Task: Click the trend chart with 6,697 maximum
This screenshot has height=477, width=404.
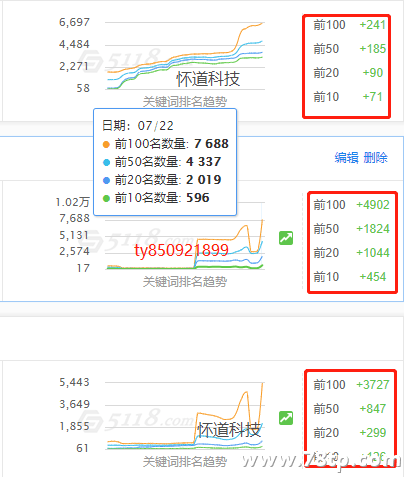Action: pos(185,56)
